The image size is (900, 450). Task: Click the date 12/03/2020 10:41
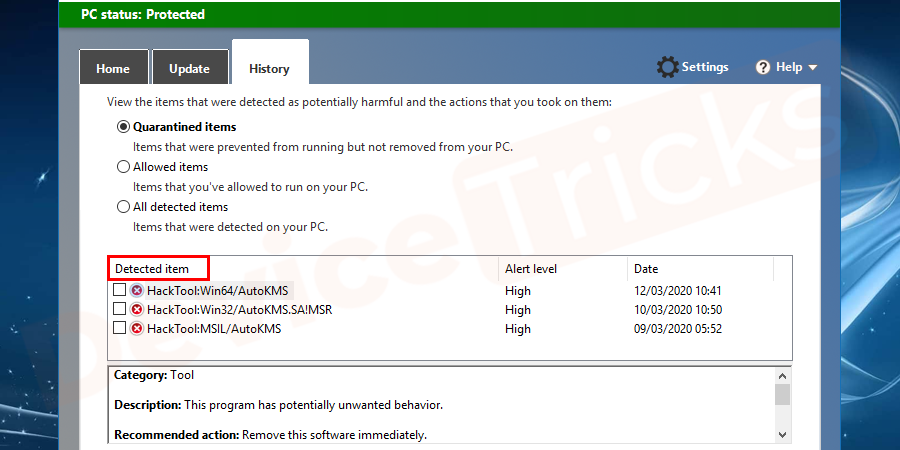tap(678, 291)
